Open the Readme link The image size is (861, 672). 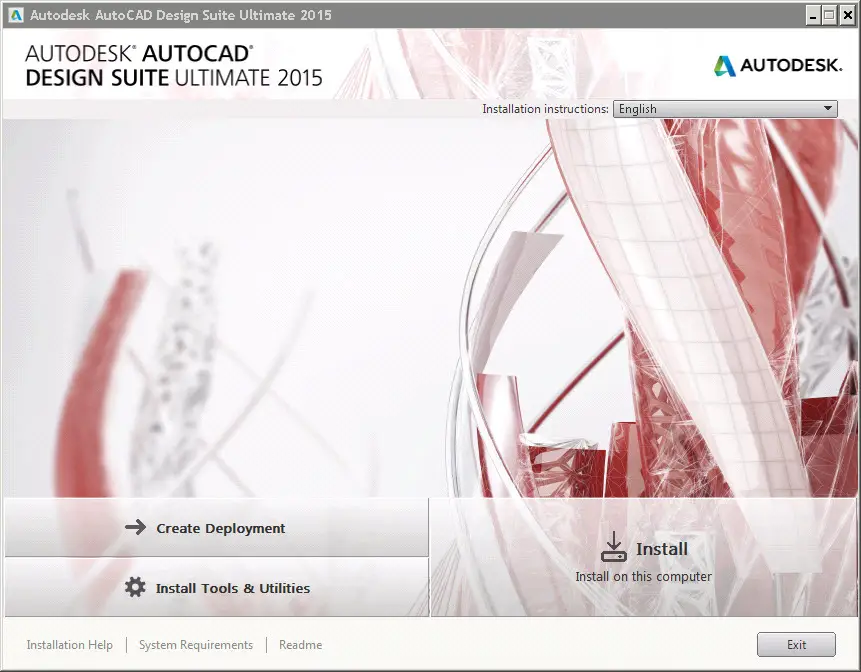[300, 645]
